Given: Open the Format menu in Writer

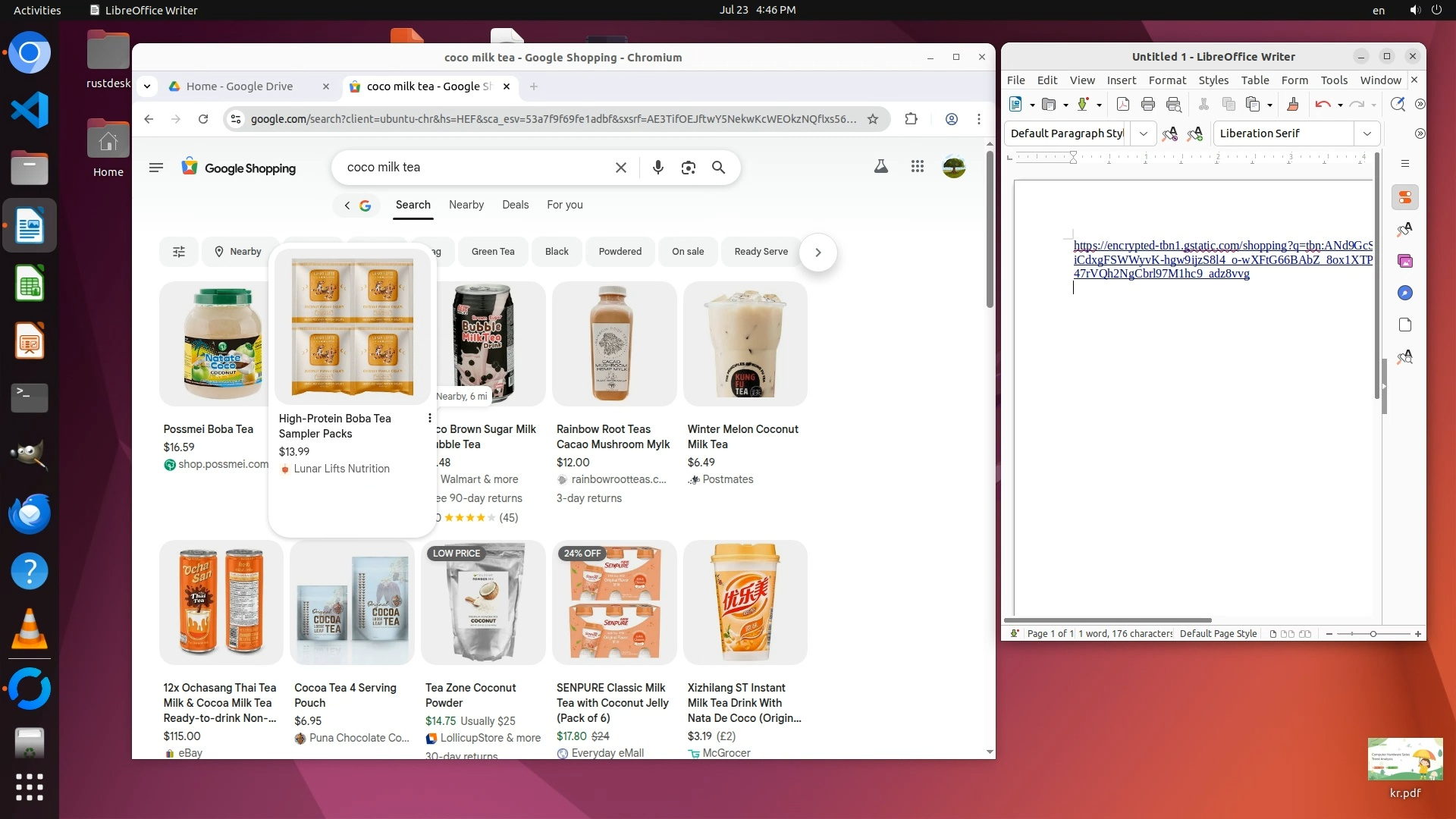Looking at the screenshot, I should (1166, 80).
